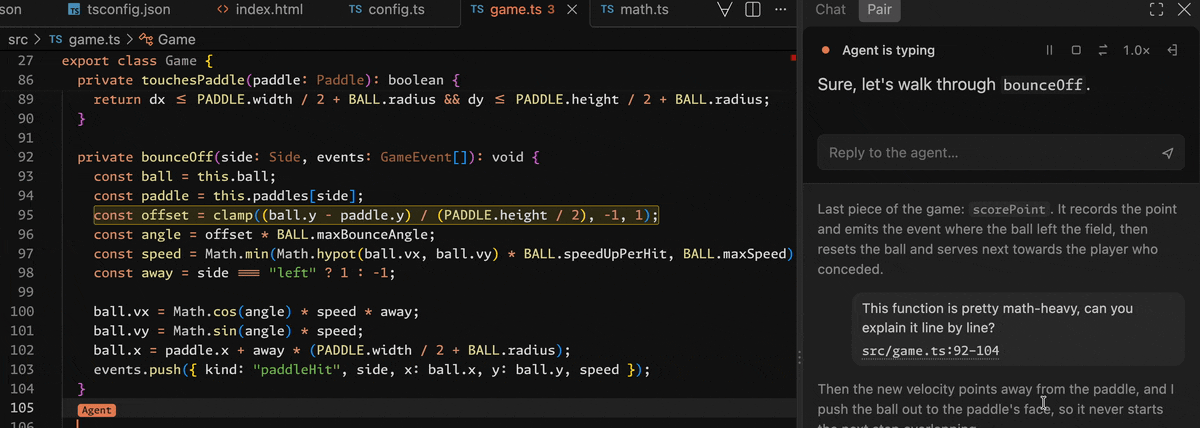Click the game.ts breadcrumb

tap(84, 40)
